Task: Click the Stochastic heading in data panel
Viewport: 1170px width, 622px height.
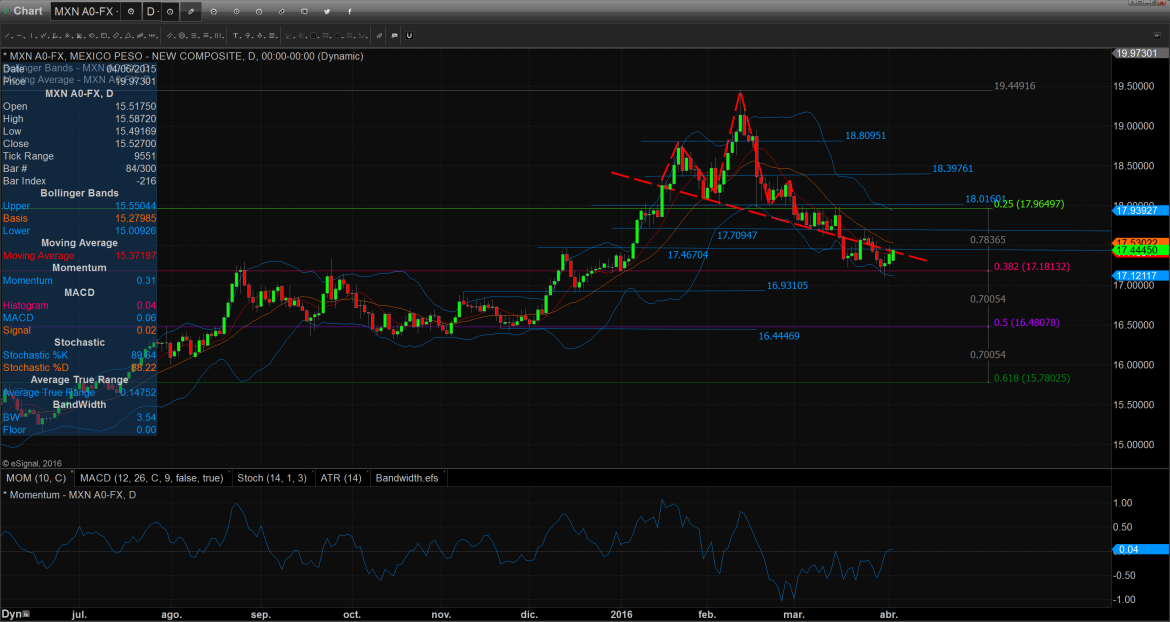Action: click(x=79, y=342)
